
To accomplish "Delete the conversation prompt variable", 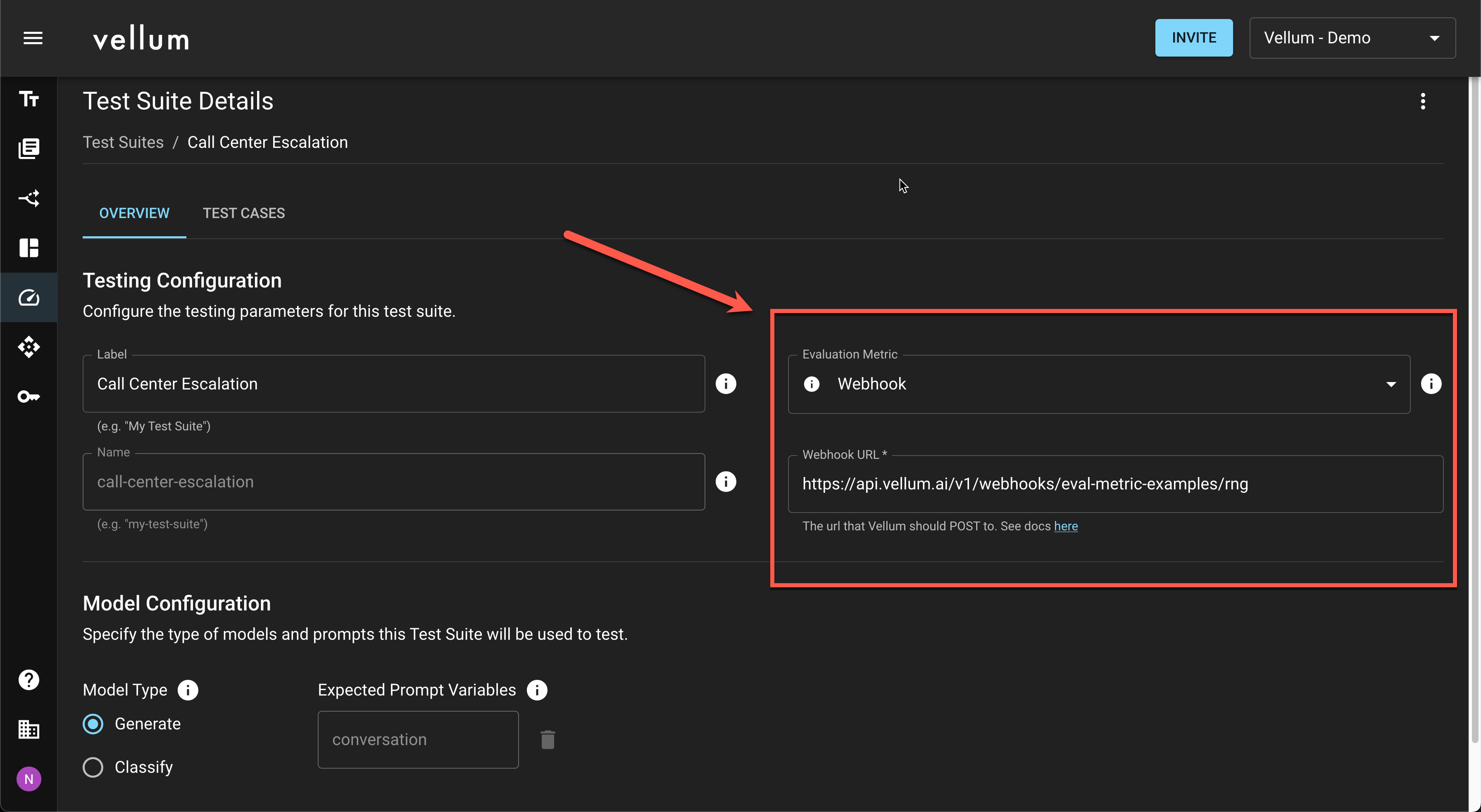I will click(548, 740).
